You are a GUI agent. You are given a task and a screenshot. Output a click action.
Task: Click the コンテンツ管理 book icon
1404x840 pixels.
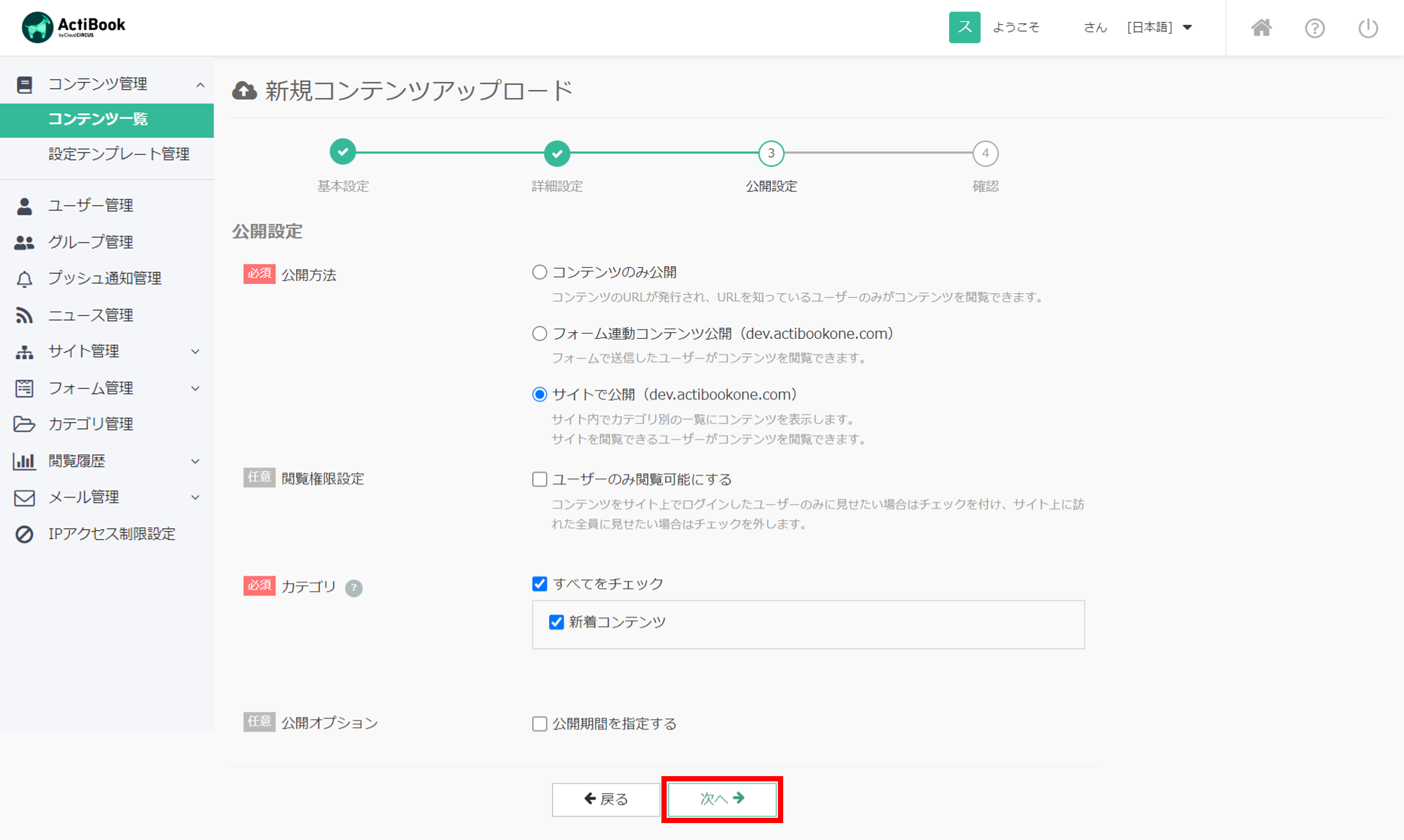point(24,84)
